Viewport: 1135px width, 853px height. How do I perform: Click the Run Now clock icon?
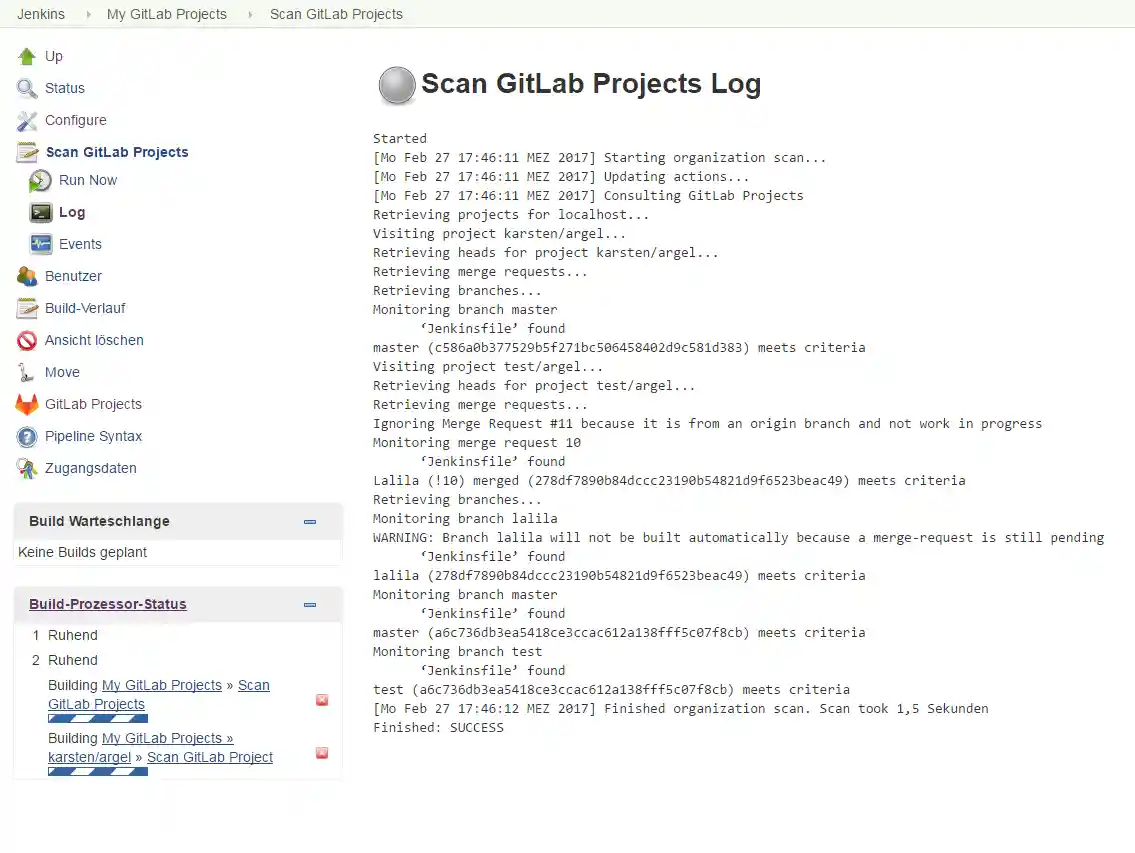click(41, 181)
